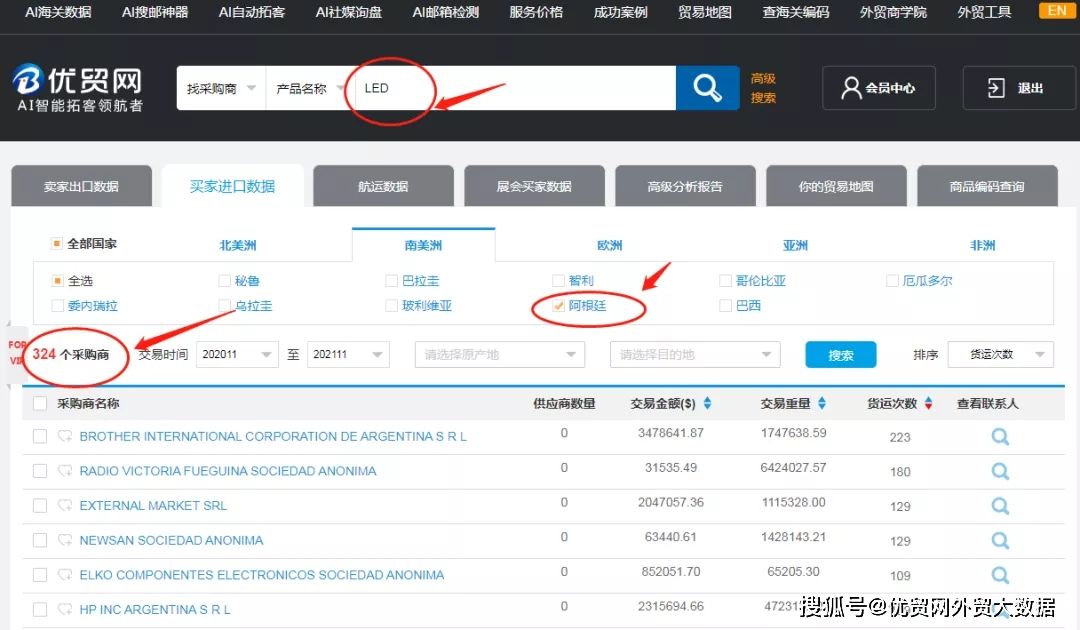Open 请选择原产地 origin dropdown
This screenshot has height=630, width=1080.
[x=500, y=355]
